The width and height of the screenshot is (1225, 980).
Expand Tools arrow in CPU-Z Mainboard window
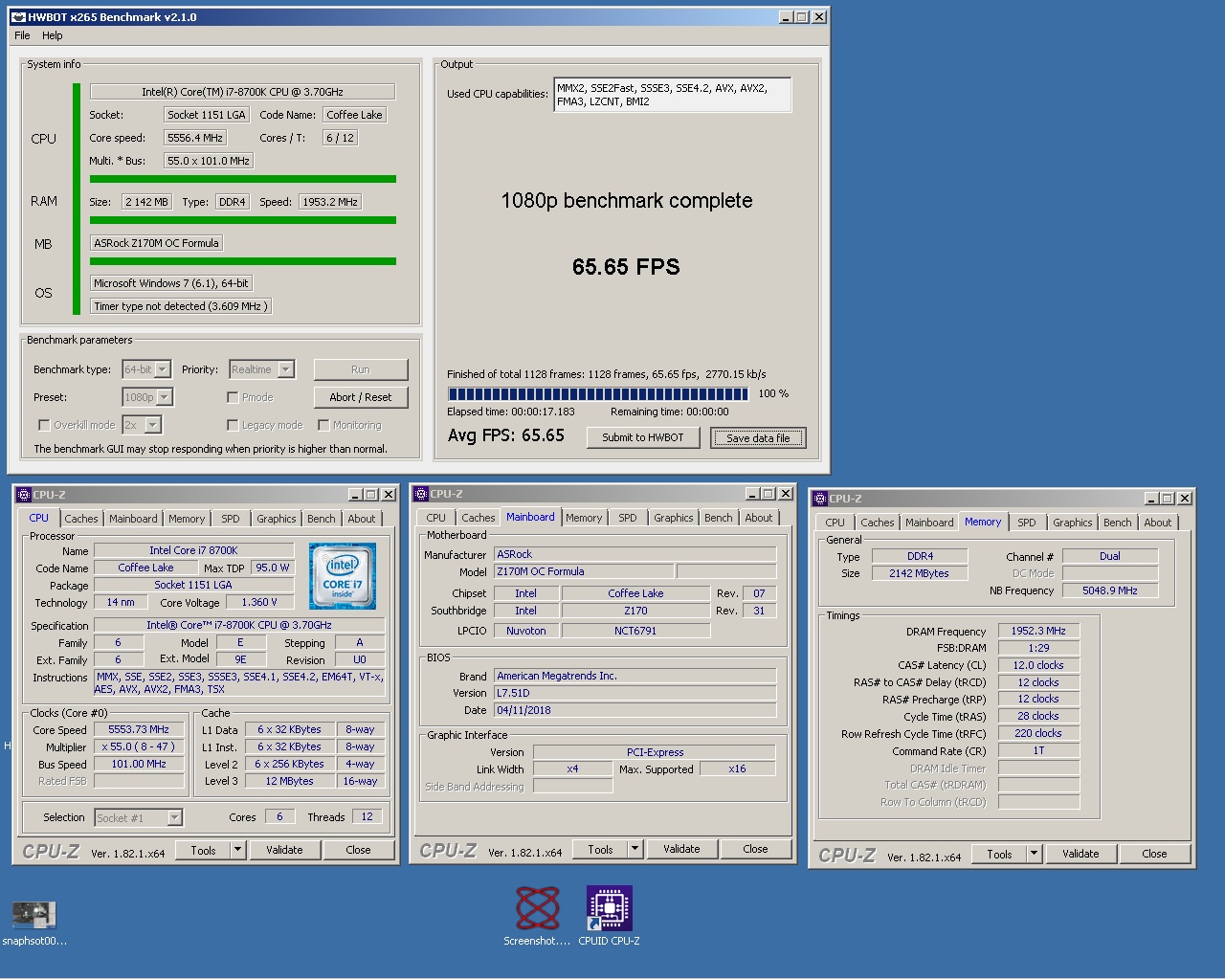[x=635, y=849]
